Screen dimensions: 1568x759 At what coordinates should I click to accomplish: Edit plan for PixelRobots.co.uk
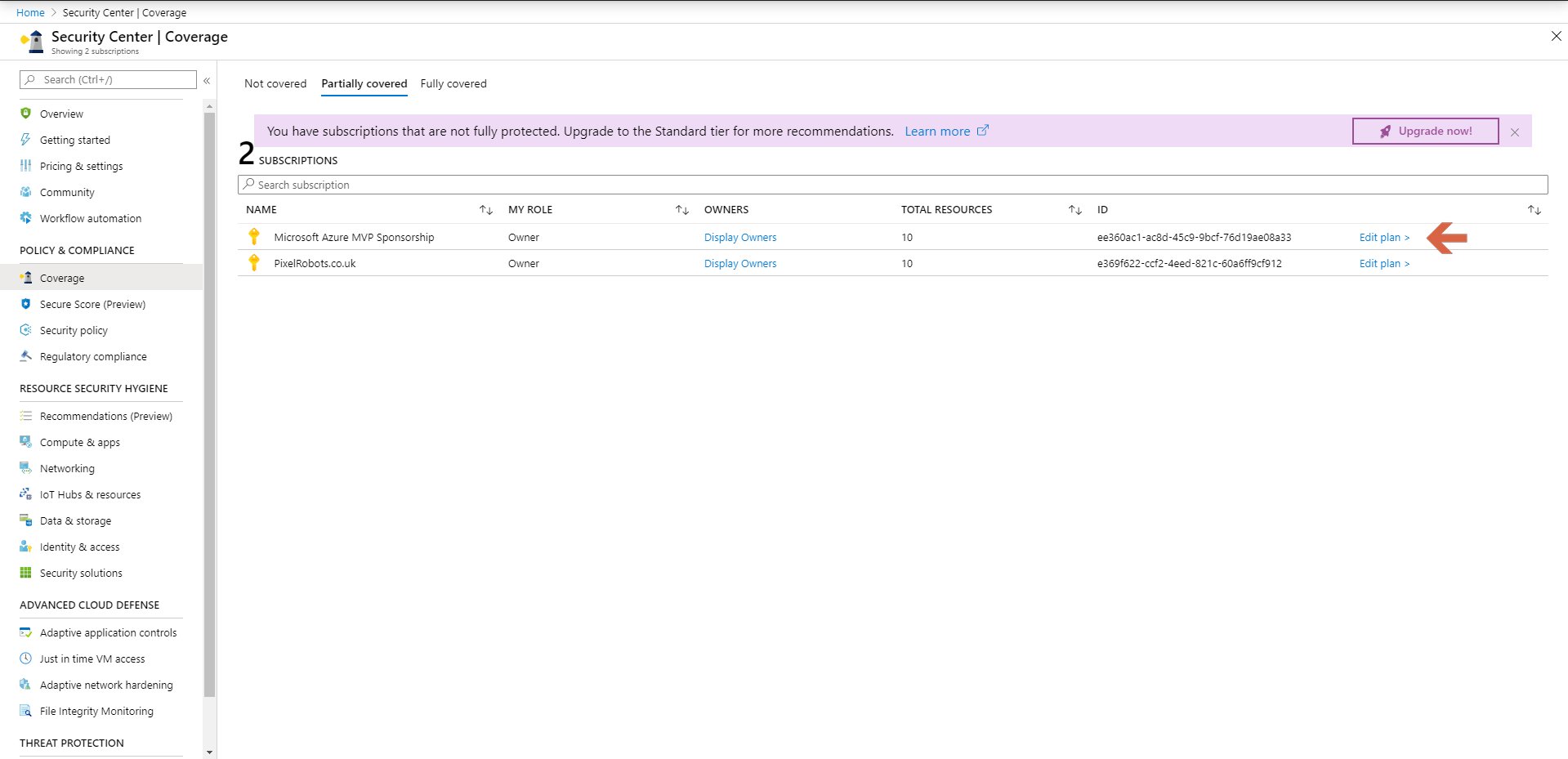pos(1384,263)
